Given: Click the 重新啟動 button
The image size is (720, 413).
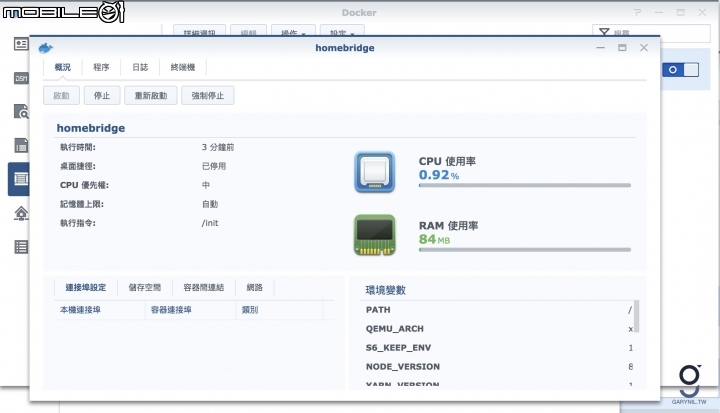Looking at the screenshot, I should click(x=151, y=96).
